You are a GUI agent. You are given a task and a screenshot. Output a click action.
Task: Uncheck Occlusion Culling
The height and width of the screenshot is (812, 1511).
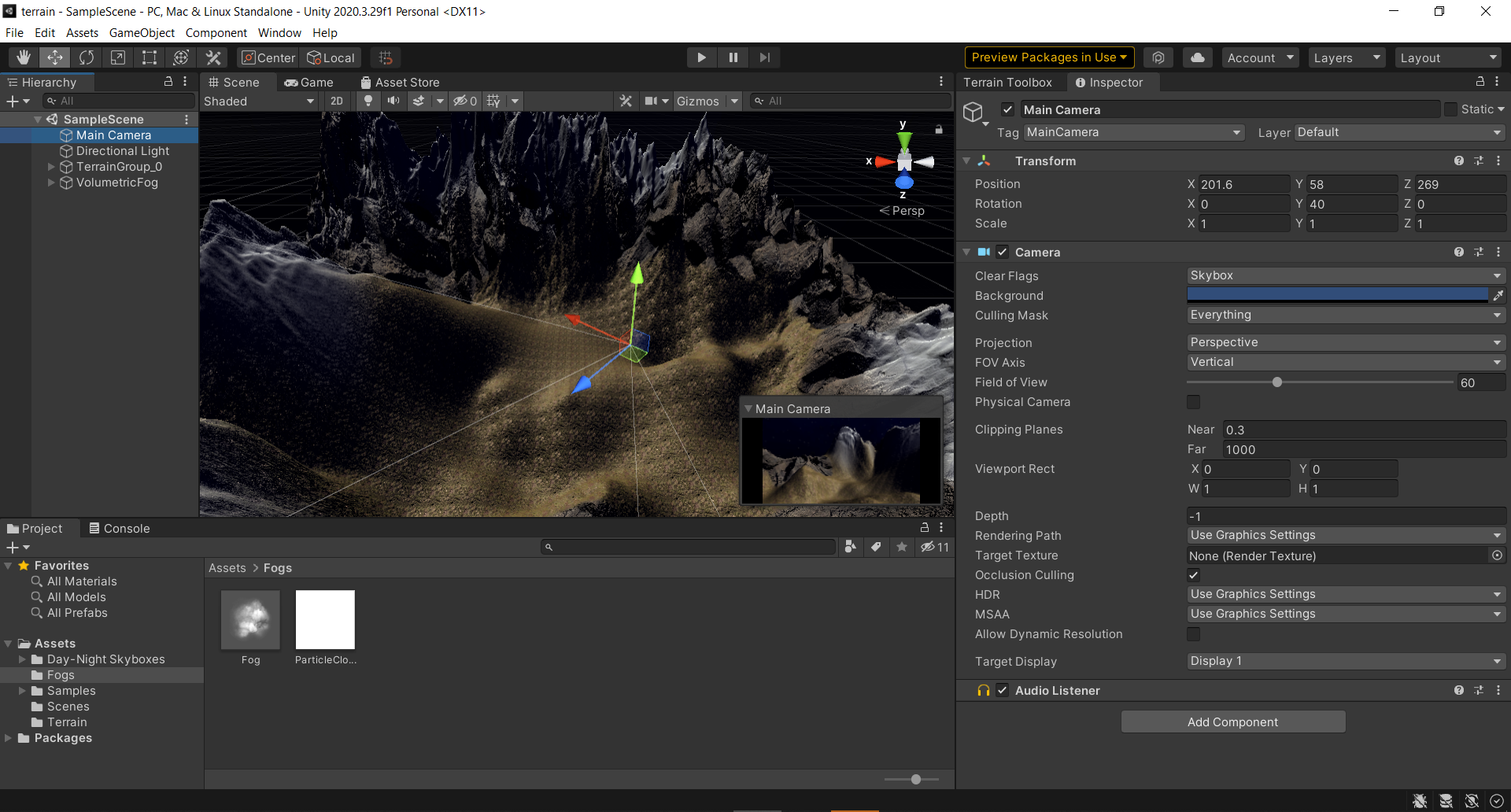pos(1194,575)
